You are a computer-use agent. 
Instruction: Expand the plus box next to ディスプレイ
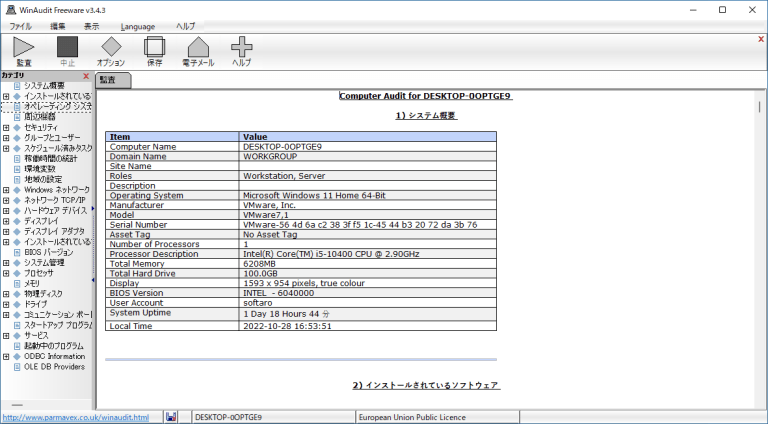coord(6,221)
